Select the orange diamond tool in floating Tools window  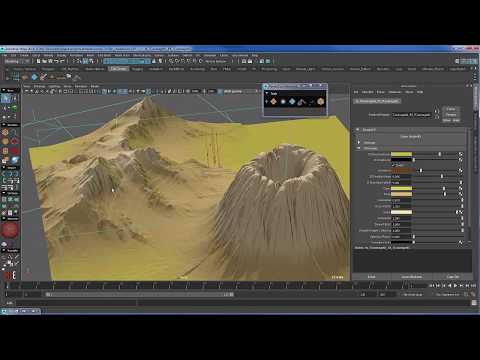click(x=273, y=102)
